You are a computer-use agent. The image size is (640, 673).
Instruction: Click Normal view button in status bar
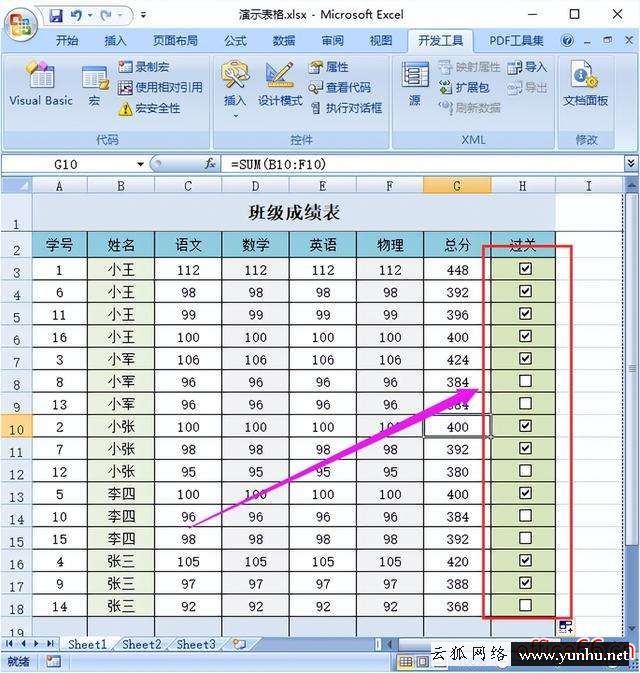coord(406,661)
